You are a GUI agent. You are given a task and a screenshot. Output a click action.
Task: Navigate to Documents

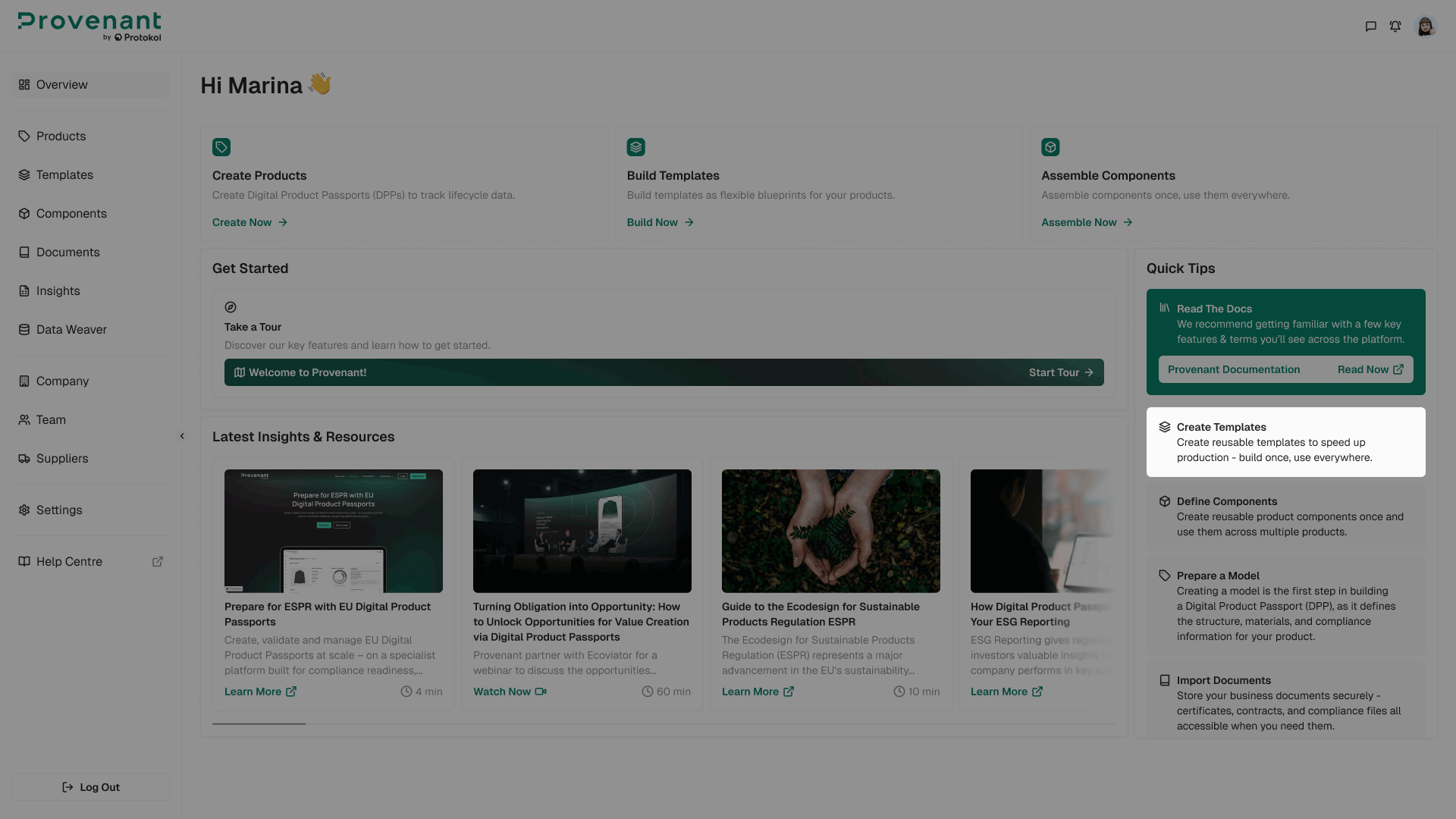(91, 253)
